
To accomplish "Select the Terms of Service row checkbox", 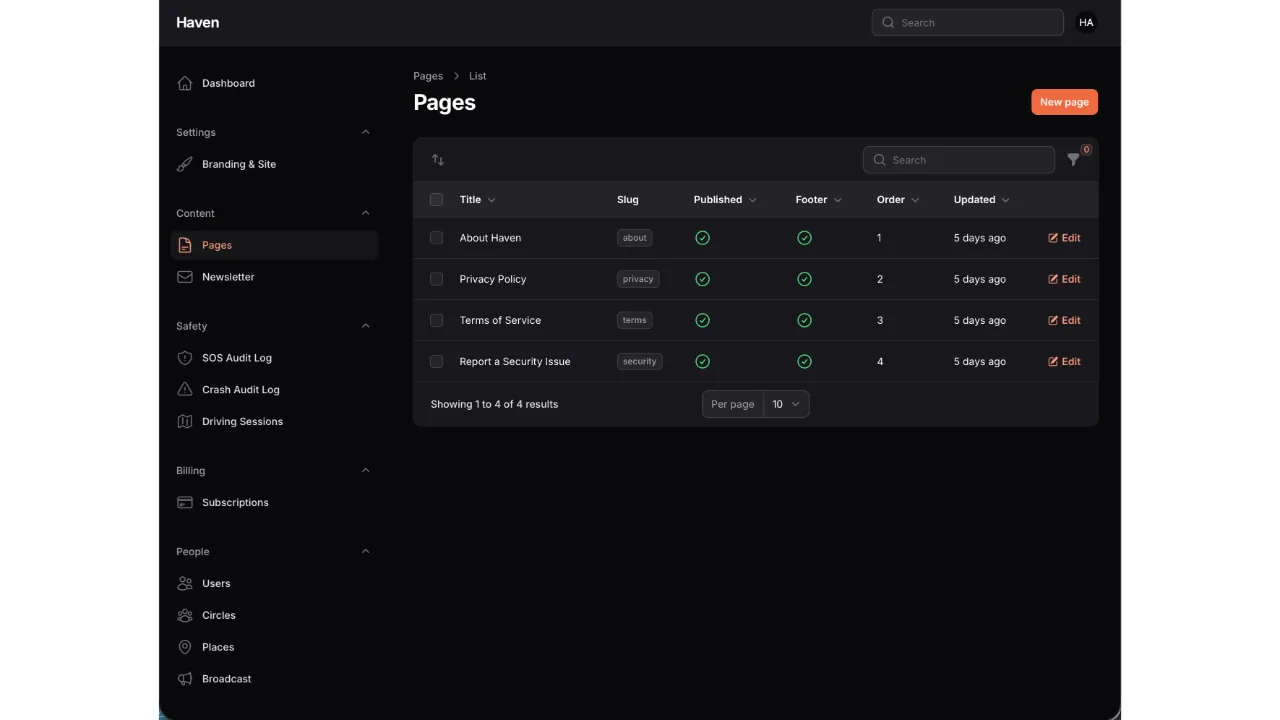I will (436, 320).
